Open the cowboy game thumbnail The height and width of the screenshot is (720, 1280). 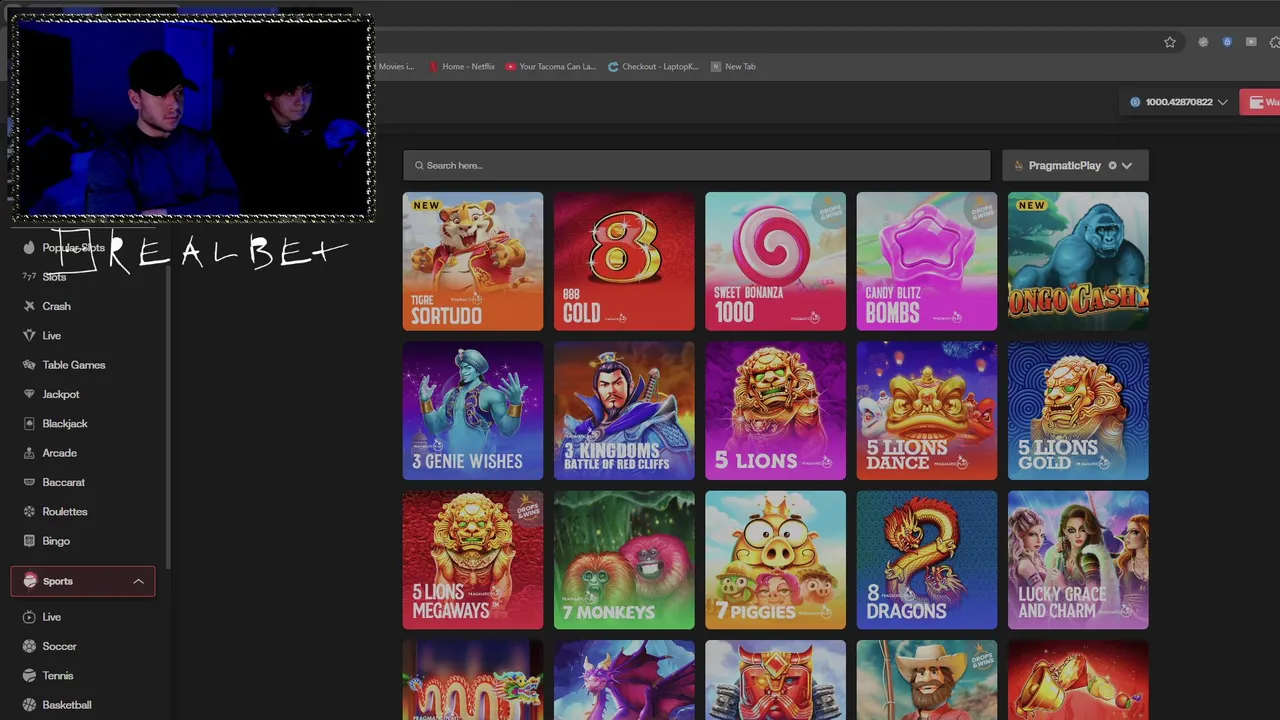click(x=927, y=680)
